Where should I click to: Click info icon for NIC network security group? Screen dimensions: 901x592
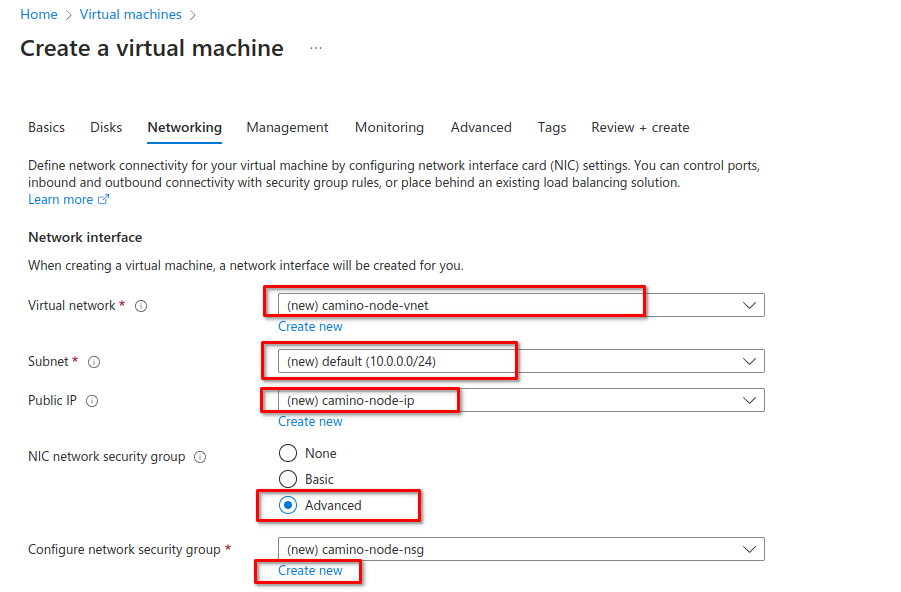click(x=200, y=457)
